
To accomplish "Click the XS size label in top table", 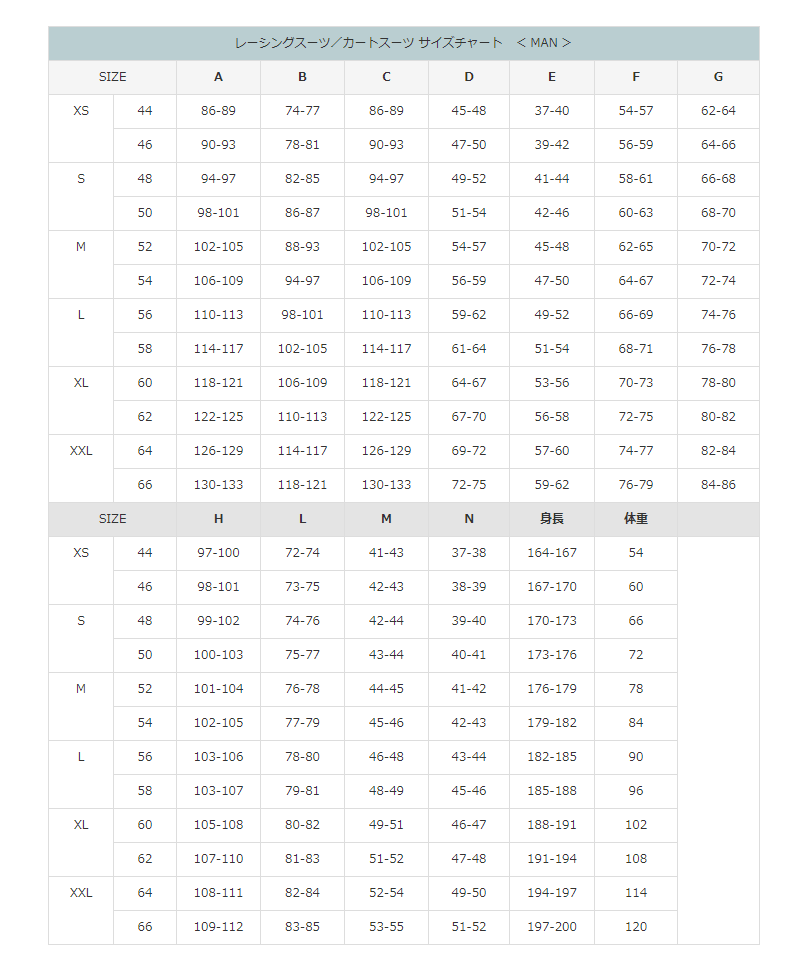I will [x=81, y=111].
